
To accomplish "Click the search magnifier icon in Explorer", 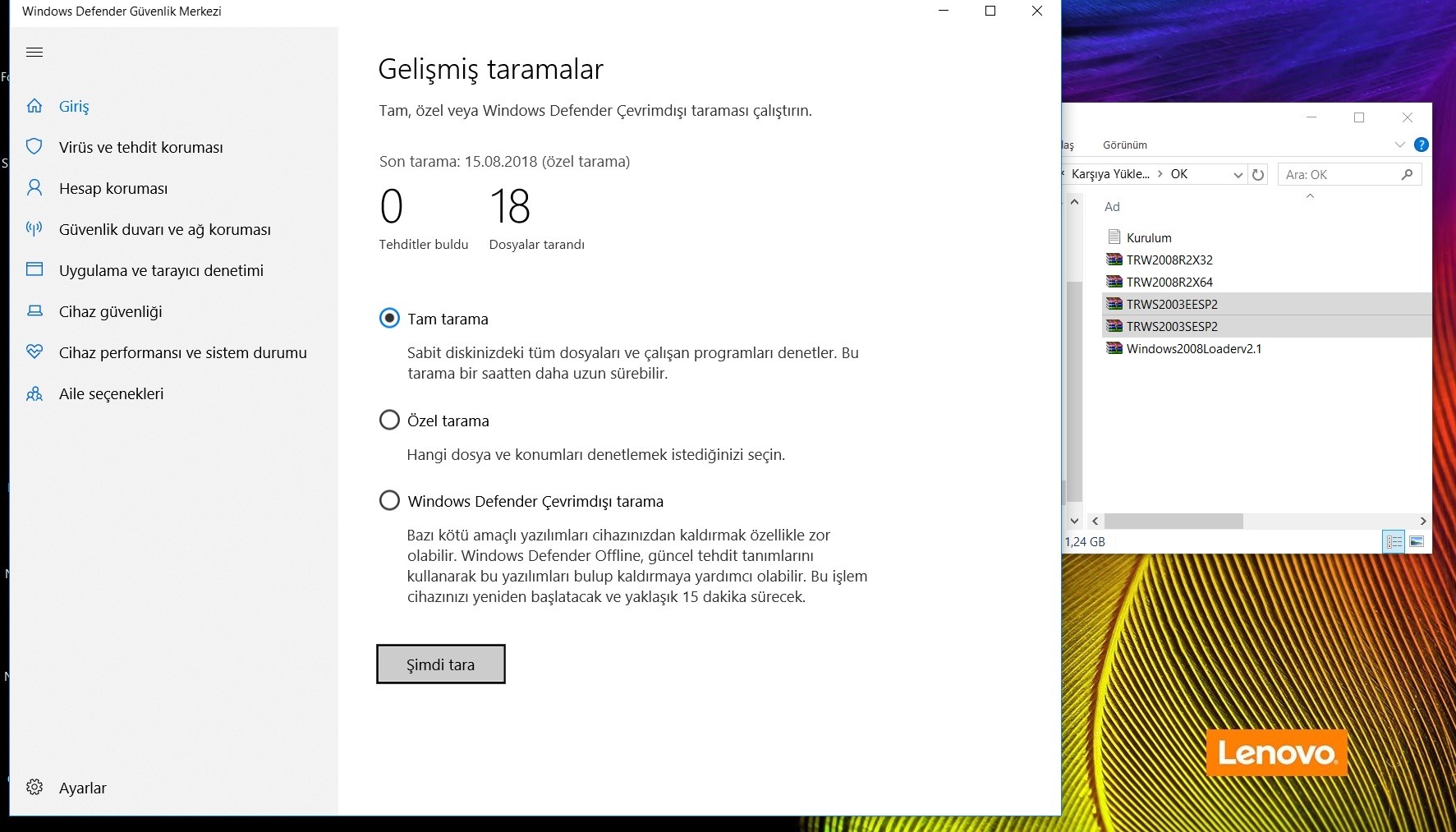I will pos(1407,174).
